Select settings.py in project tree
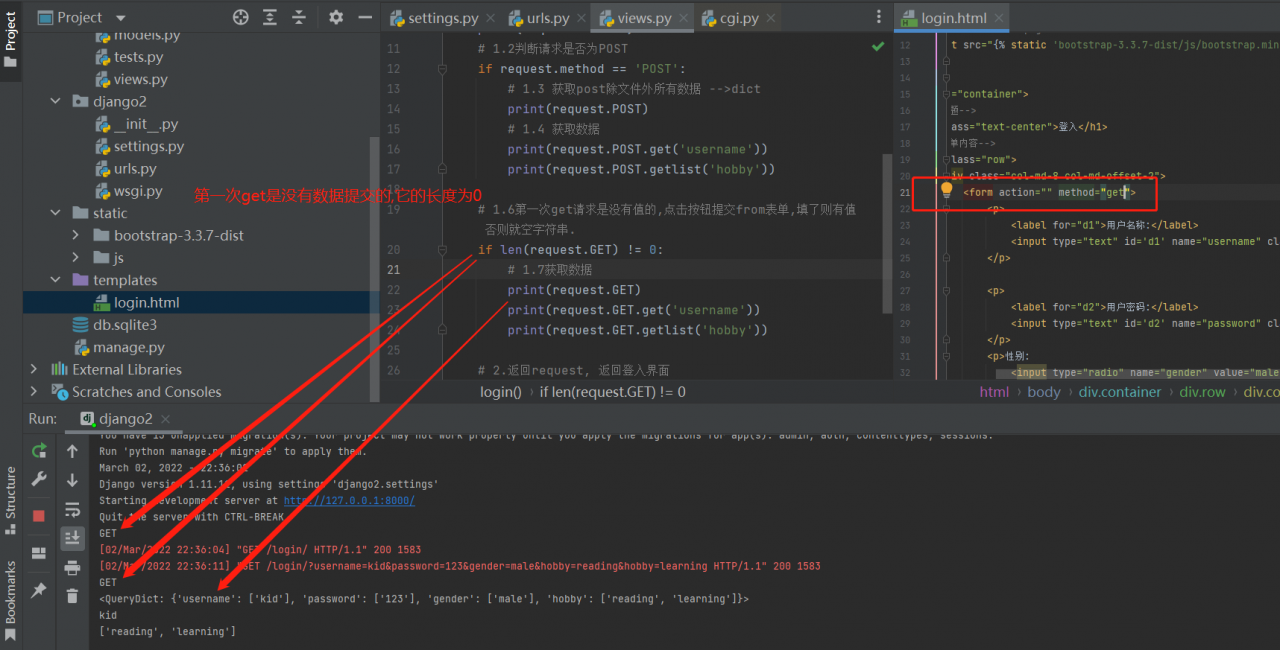This screenshot has width=1280, height=650. point(148,146)
